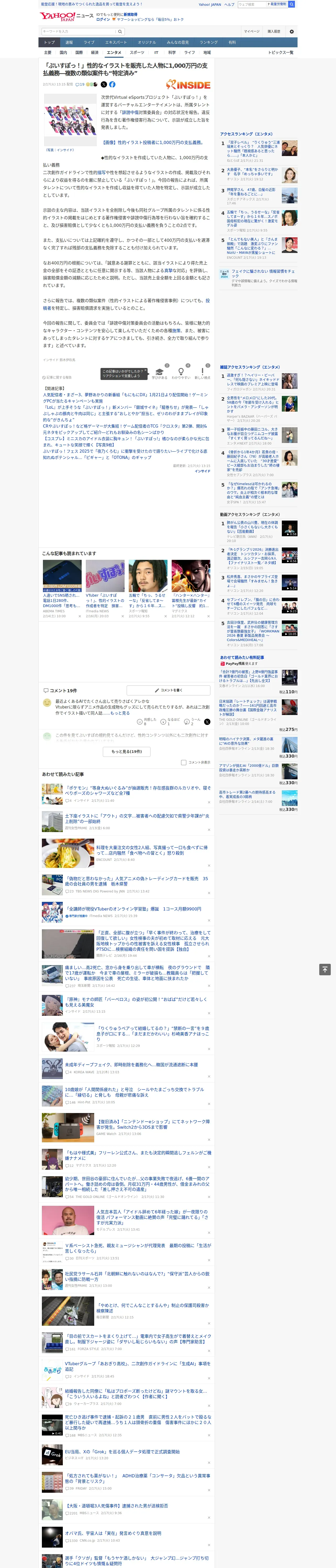Share article on Facebook icon
This screenshot has width=336, height=1568.
point(112,85)
